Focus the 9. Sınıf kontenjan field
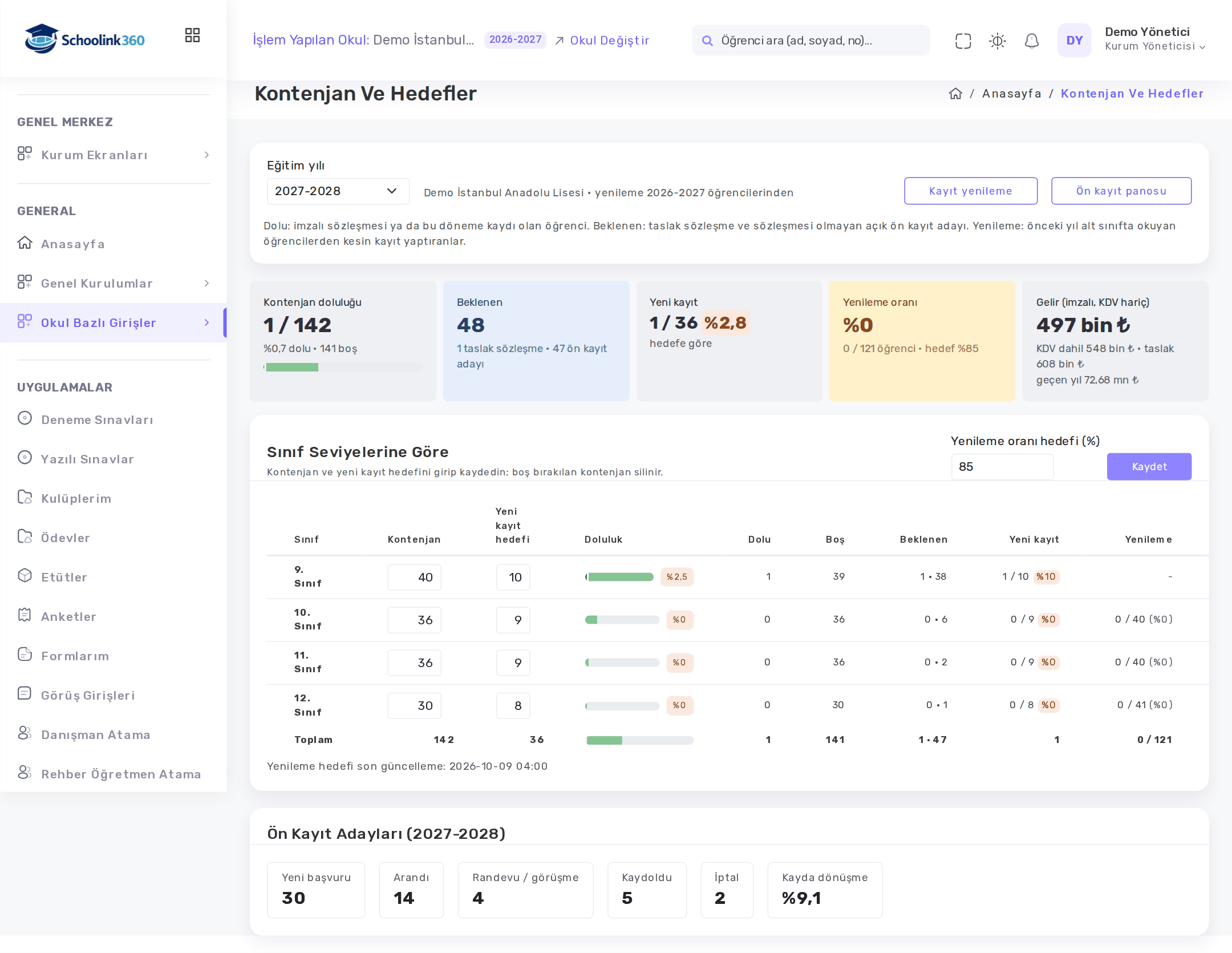The height and width of the screenshot is (953, 1232). pos(414,577)
